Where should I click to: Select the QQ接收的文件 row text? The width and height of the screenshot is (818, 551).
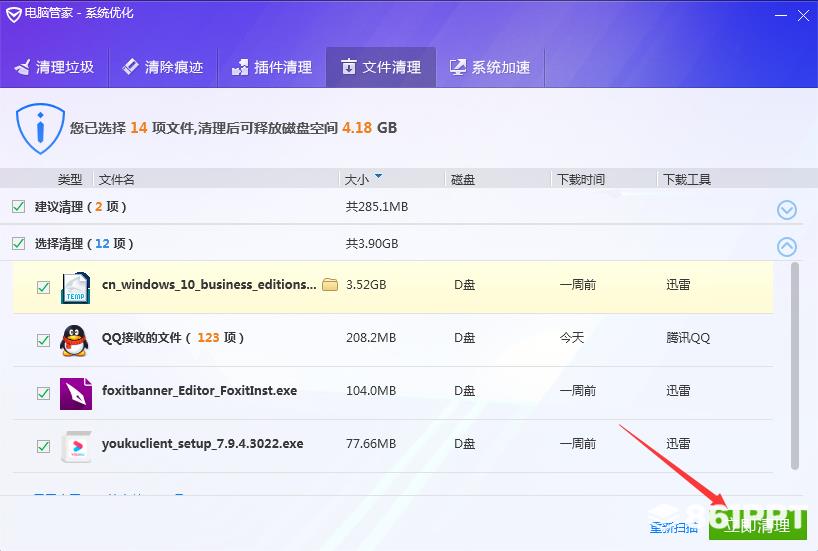(x=173, y=338)
